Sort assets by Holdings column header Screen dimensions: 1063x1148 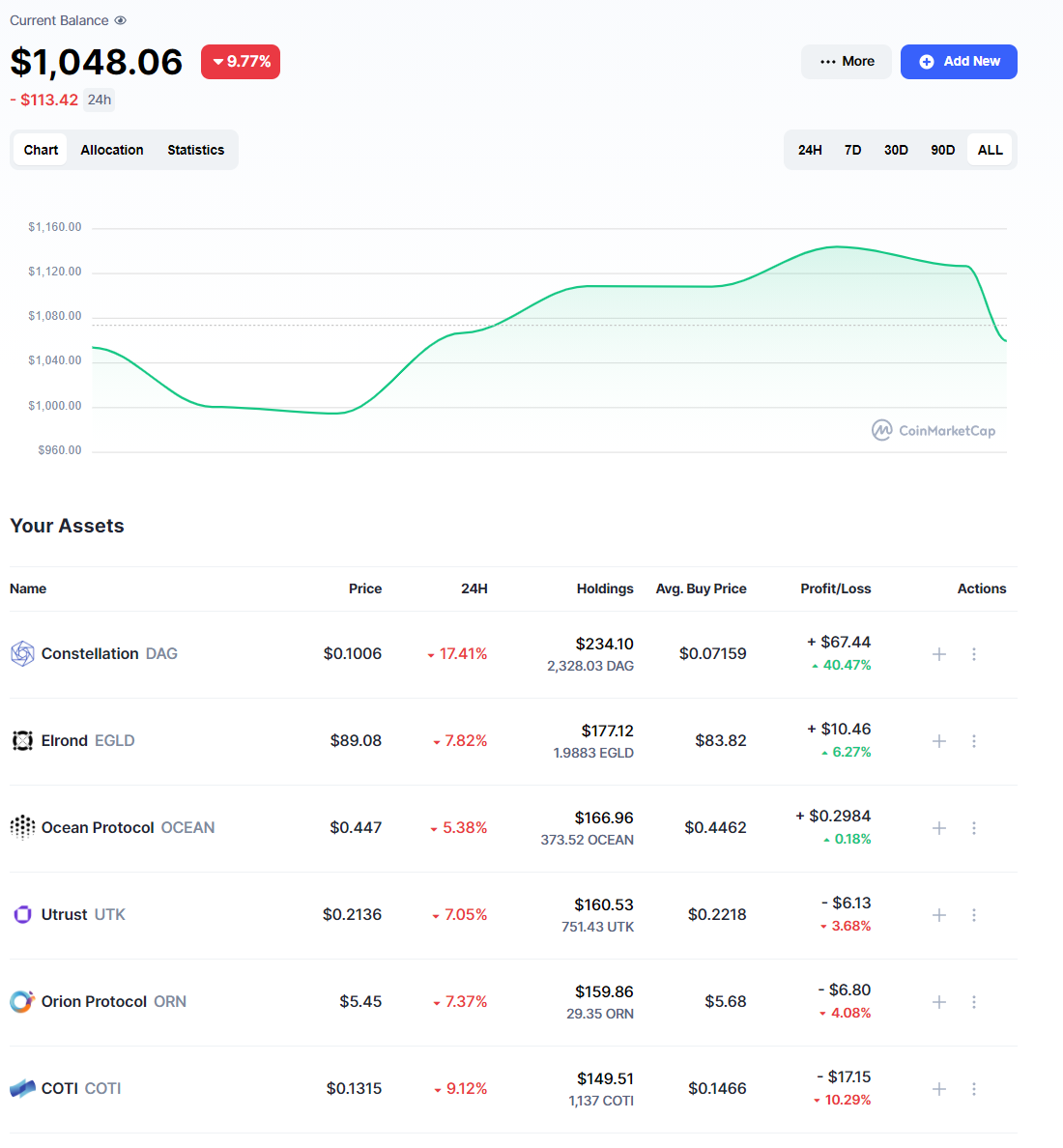(x=605, y=588)
